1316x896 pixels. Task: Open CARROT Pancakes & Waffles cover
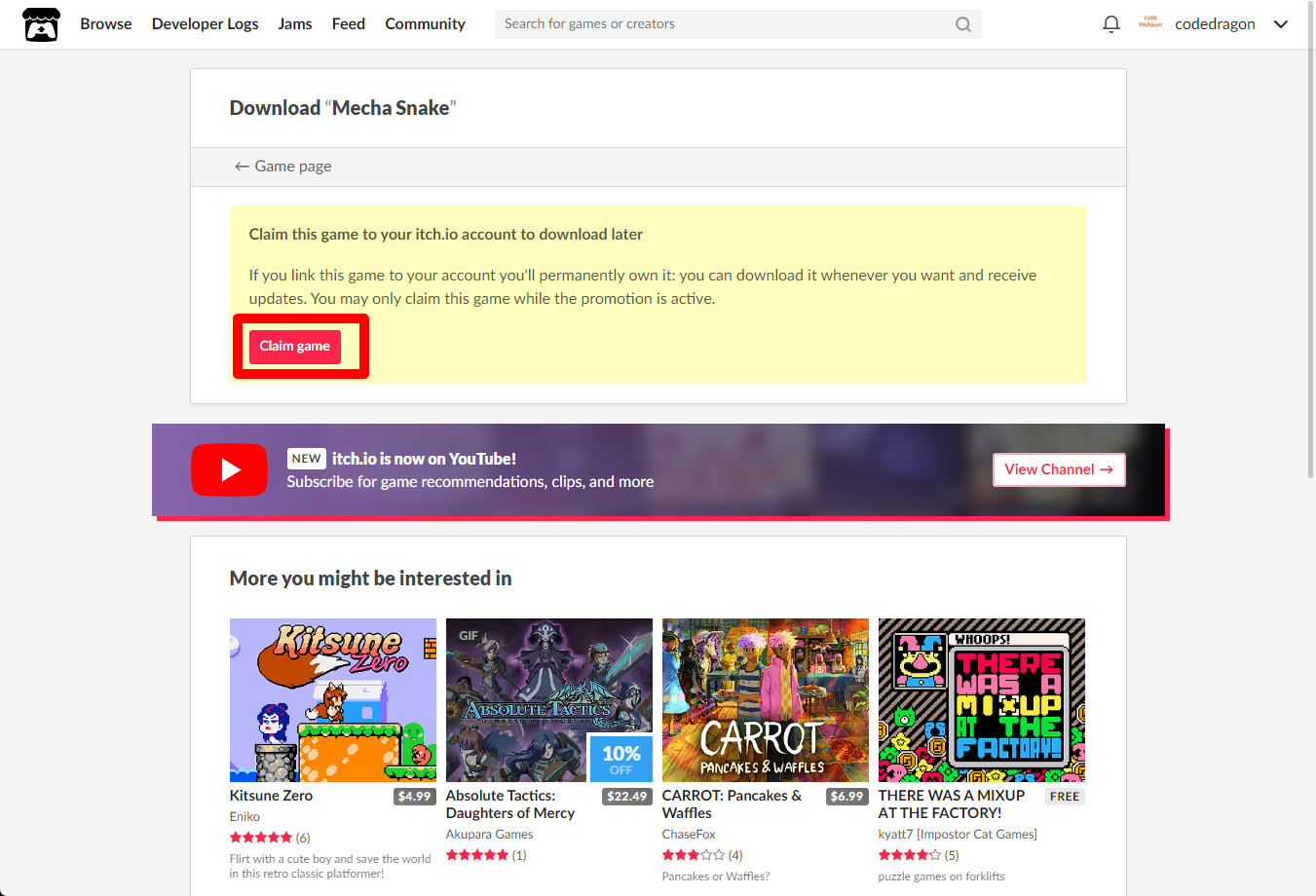pyautogui.click(x=766, y=700)
